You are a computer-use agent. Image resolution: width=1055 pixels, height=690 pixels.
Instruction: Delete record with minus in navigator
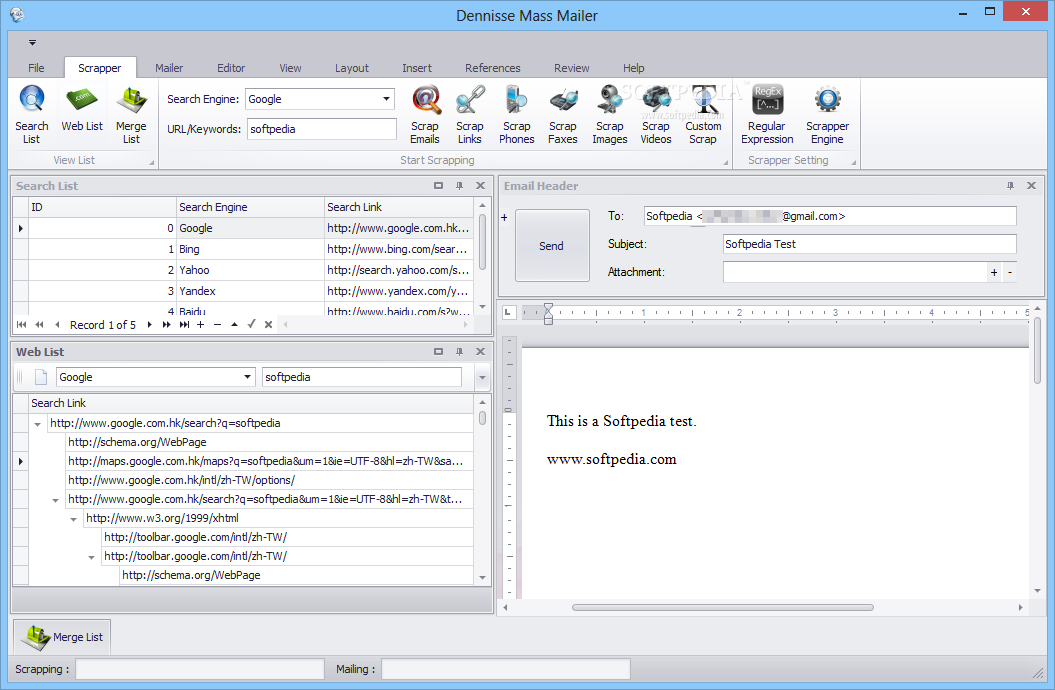[217, 325]
